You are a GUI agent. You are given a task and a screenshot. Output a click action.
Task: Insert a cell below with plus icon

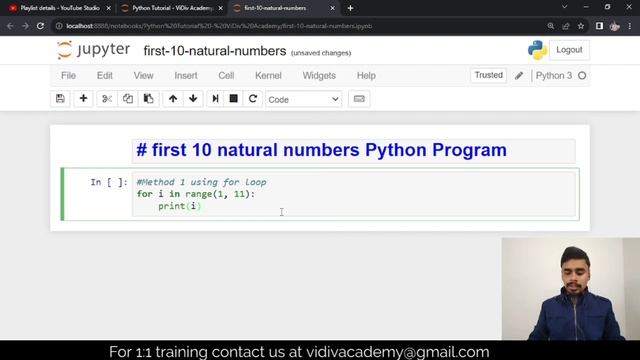(x=83, y=99)
